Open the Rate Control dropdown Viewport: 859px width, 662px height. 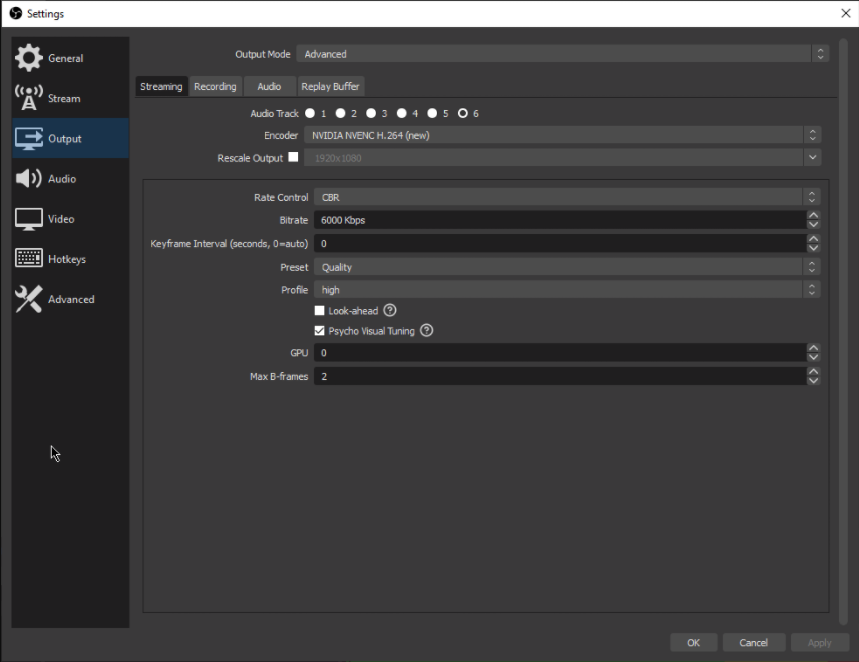coord(566,198)
